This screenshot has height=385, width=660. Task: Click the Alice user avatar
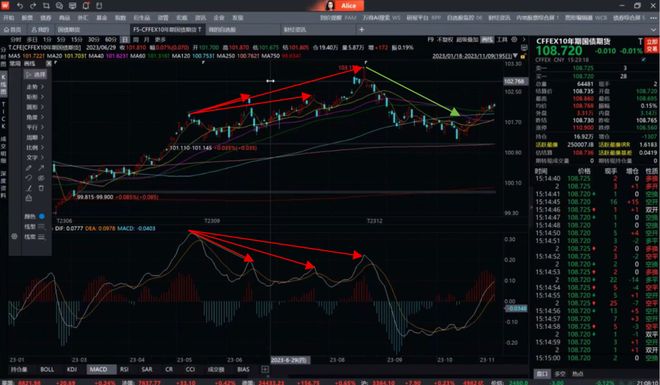[330, 5]
